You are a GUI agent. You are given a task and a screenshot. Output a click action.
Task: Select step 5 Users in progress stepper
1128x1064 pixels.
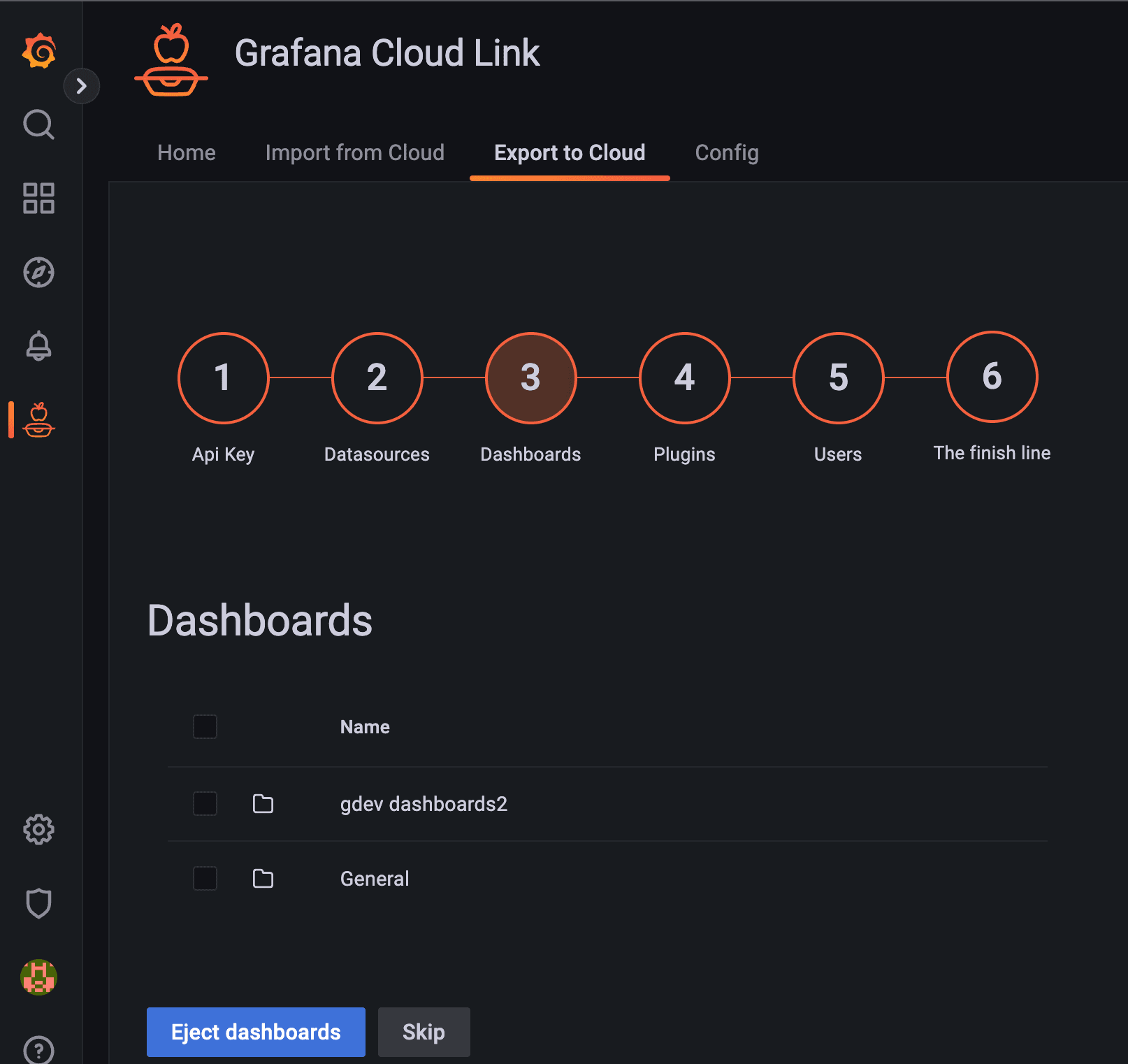pyautogui.click(x=837, y=378)
